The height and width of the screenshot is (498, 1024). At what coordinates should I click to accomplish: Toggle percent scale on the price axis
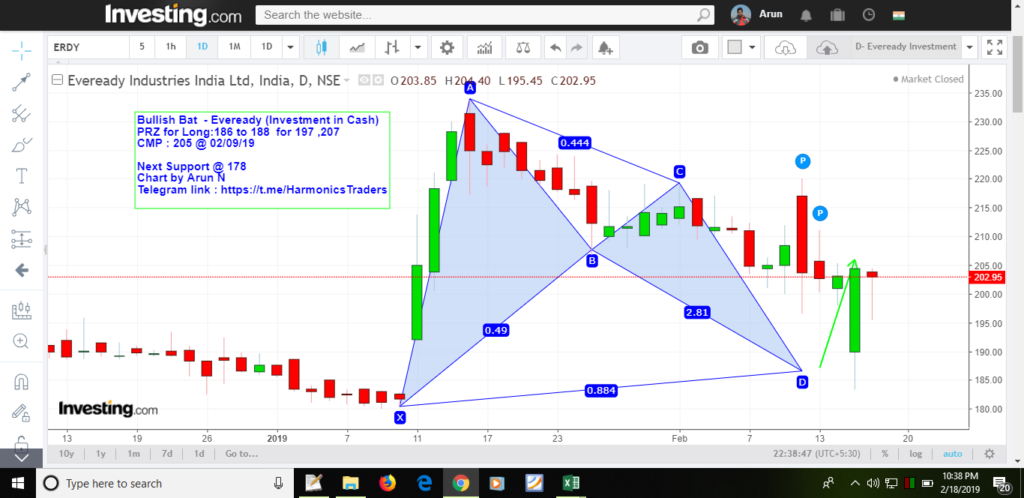click(x=884, y=454)
